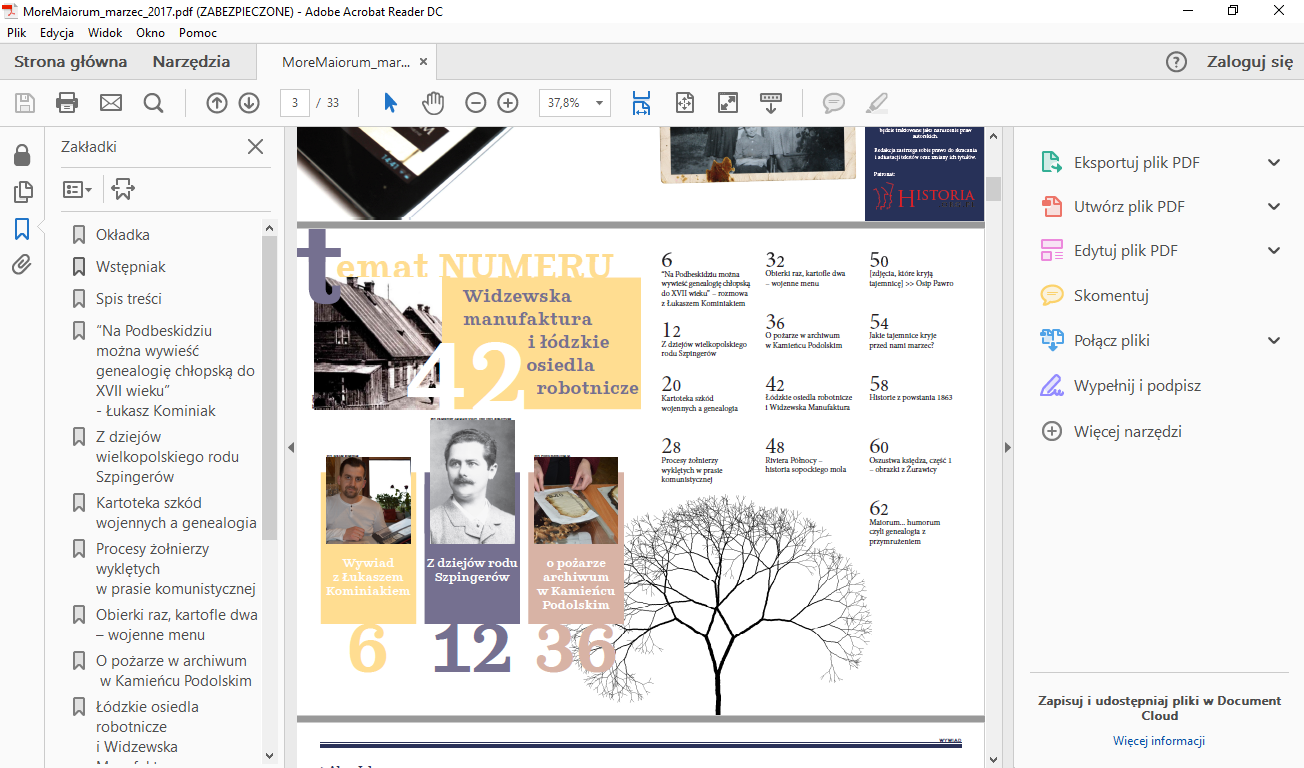Click the page number input field
Image resolution: width=1304 pixels, height=768 pixels.
(x=295, y=103)
